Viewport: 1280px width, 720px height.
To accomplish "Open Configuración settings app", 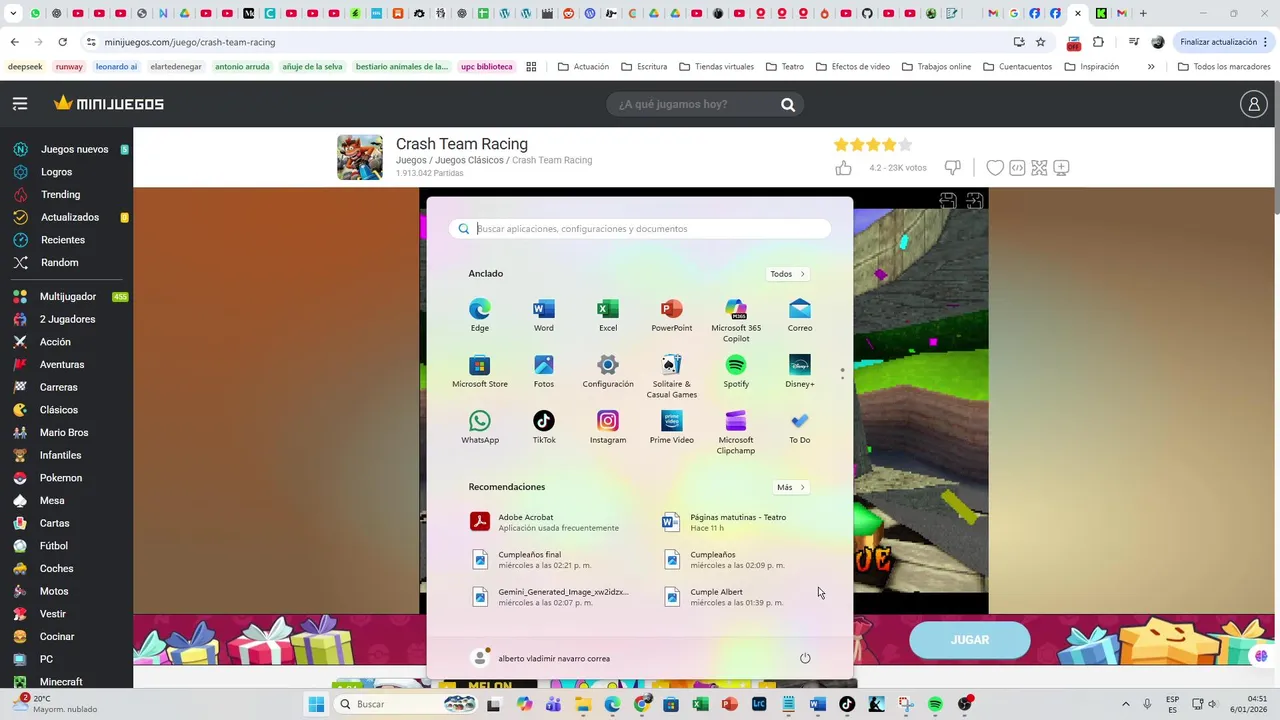I will [608, 370].
